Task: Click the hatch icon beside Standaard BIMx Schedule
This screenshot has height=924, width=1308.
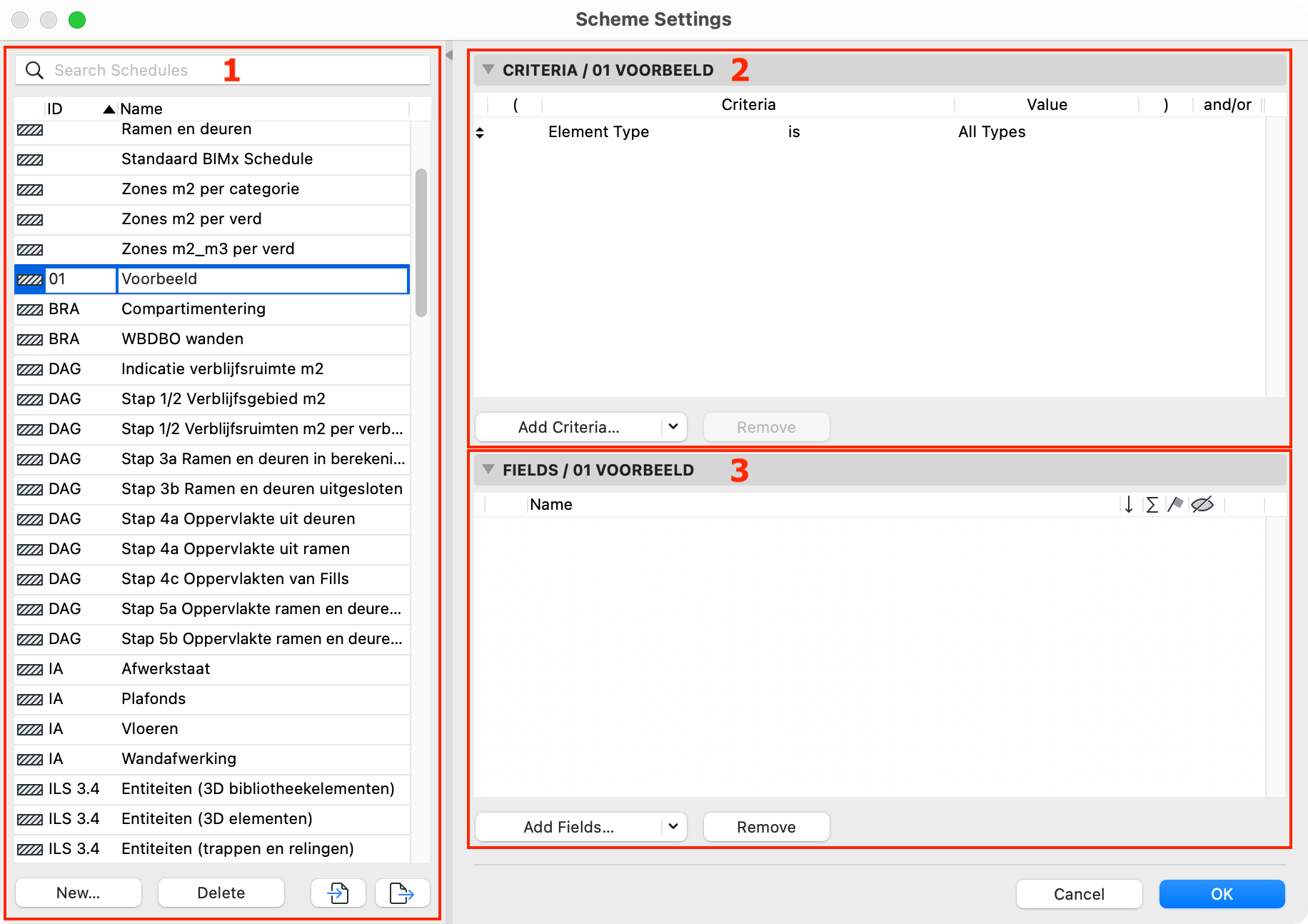Action: 30,159
